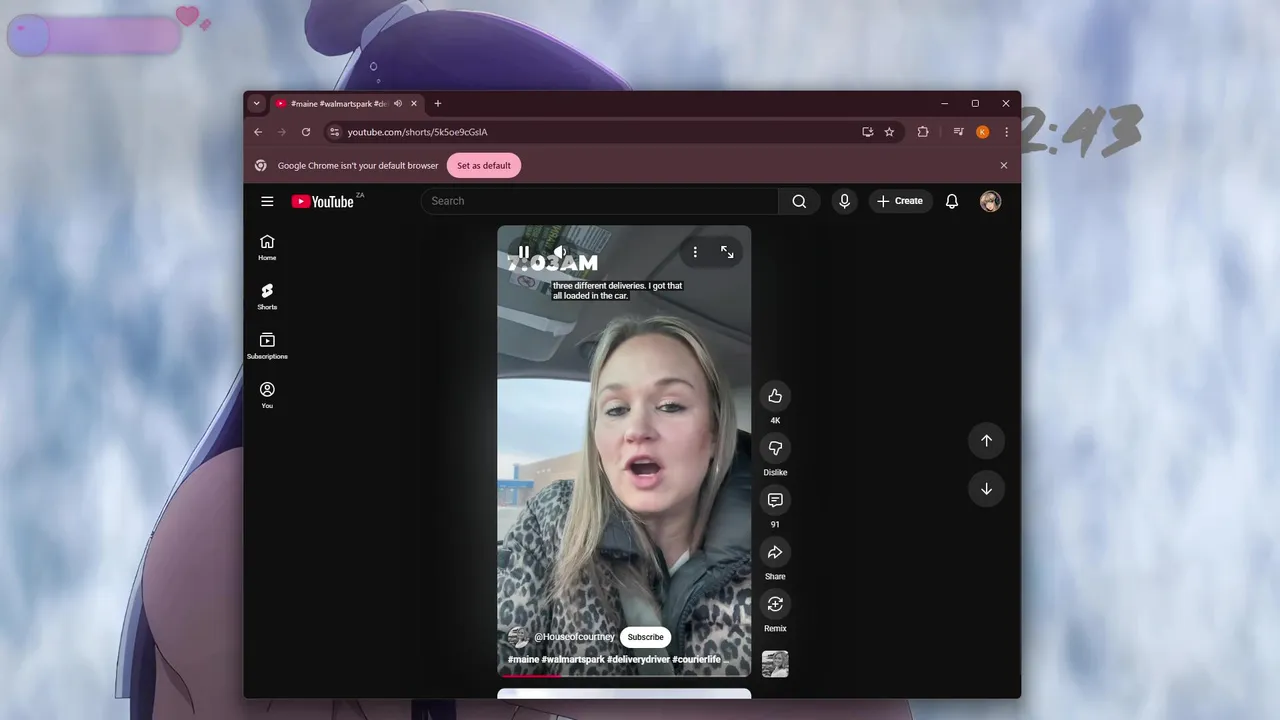Open the YouTube hamburger guide menu
The image size is (1280, 720).
click(267, 201)
